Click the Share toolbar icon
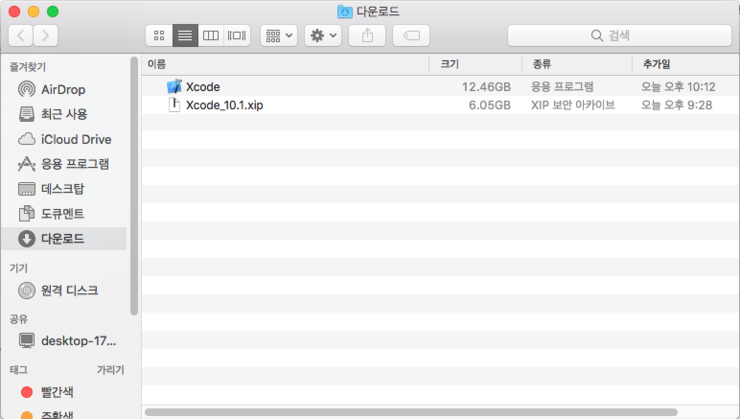The height and width of the screenshot is (419, 740). pos(367,35)
